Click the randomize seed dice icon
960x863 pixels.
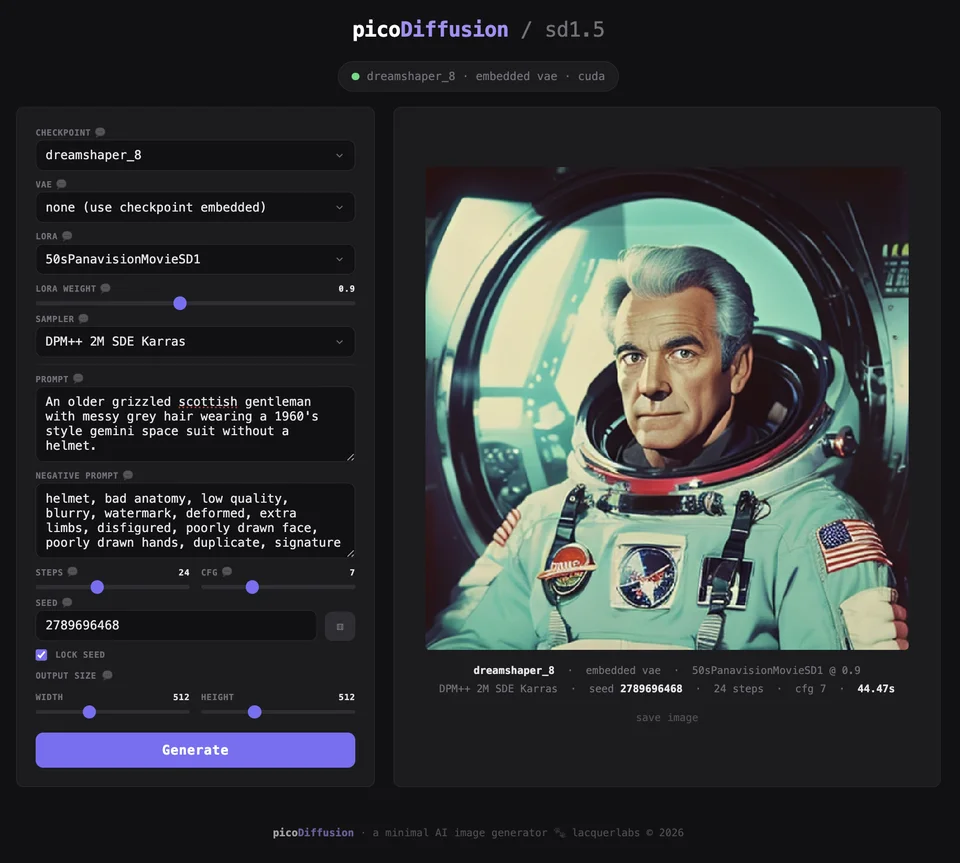[339, 625]
